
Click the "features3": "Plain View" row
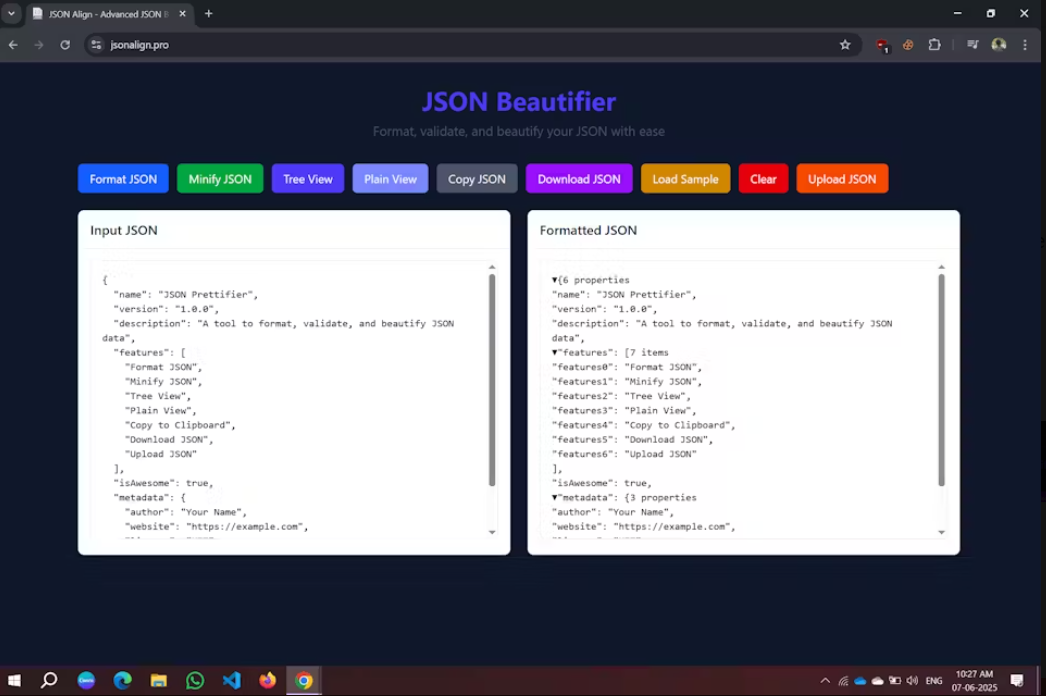624,411
